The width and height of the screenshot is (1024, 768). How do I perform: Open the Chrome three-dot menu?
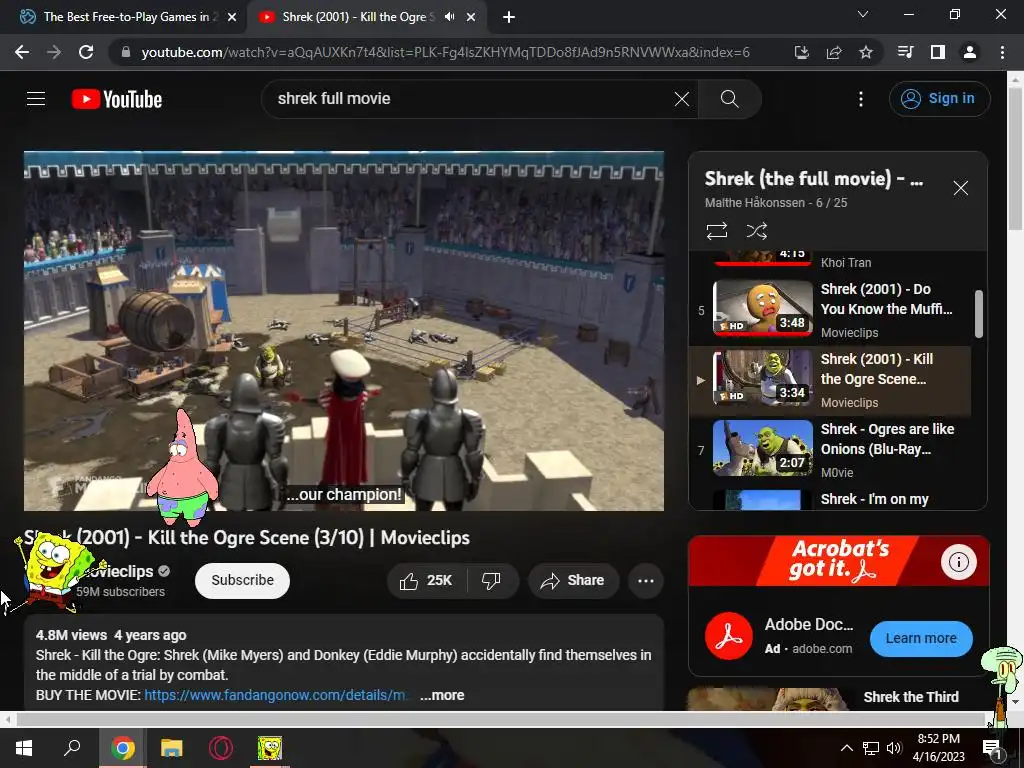1002,52
